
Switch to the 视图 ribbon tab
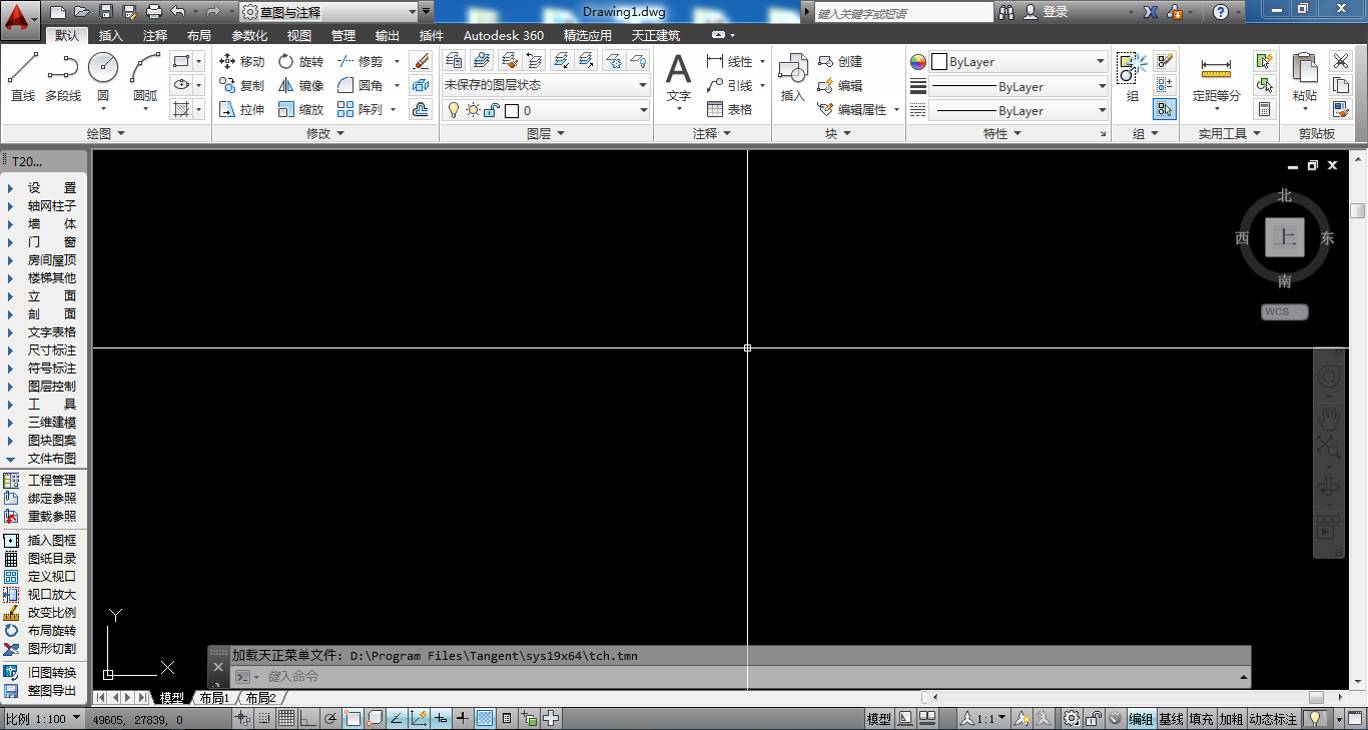click(299, 35)
